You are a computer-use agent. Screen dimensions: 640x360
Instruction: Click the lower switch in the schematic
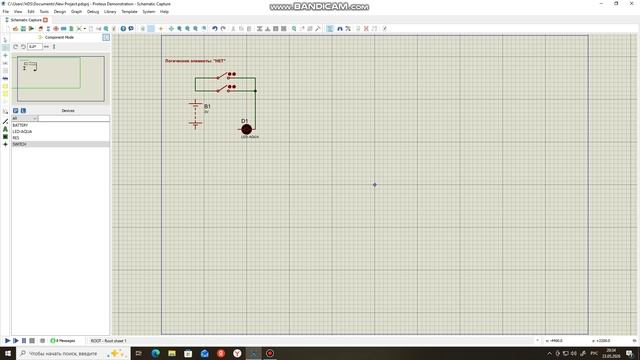[226, 88]
